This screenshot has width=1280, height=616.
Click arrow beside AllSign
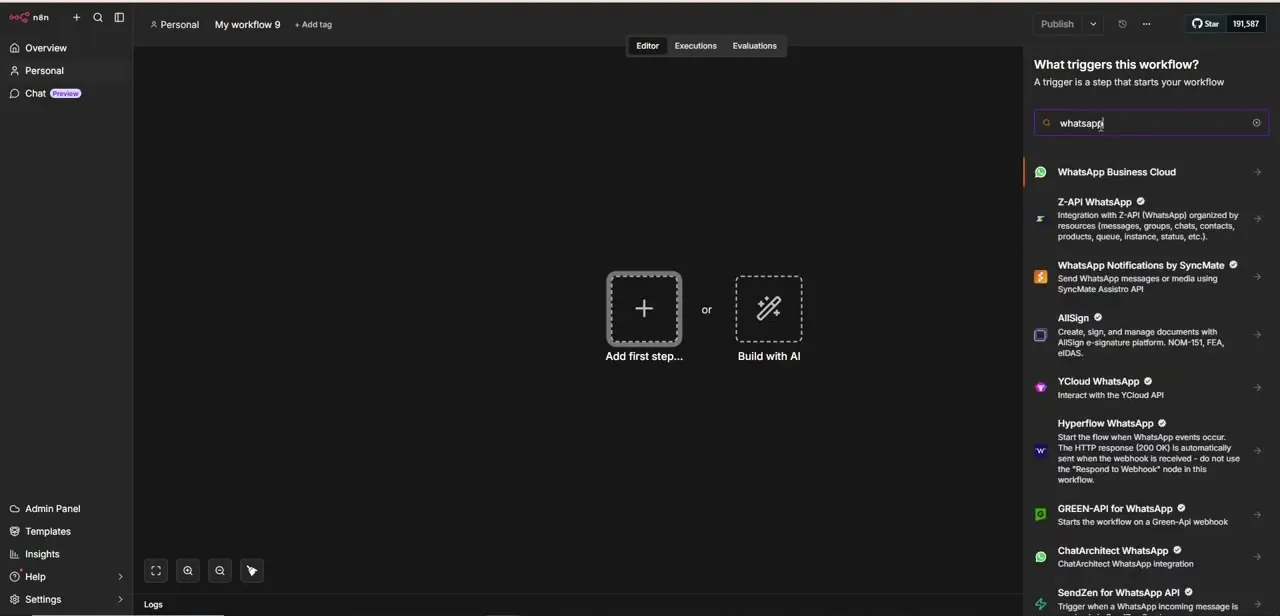[1257, 335]
